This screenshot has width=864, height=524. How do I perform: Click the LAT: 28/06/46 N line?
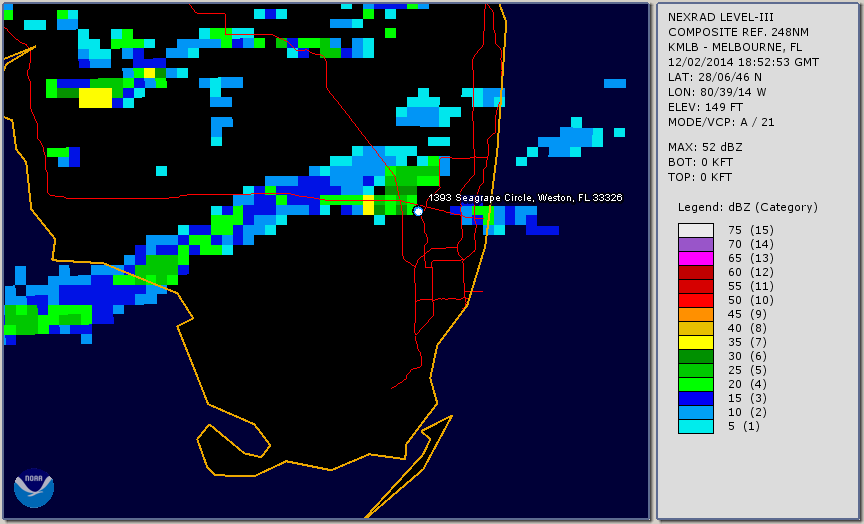(x=715, y=77)
